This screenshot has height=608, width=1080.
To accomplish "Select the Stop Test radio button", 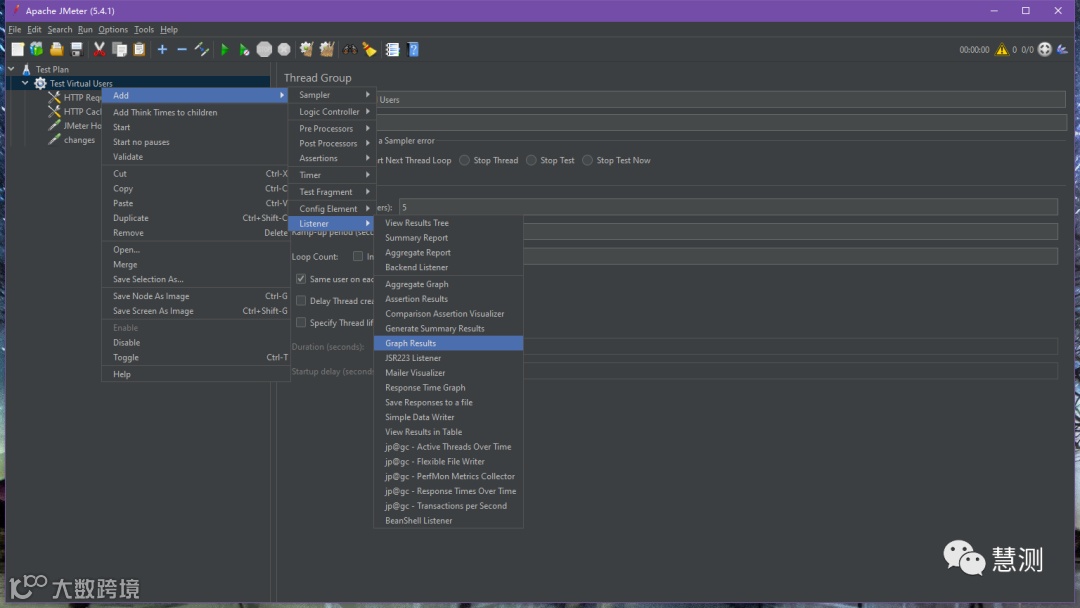I will click(531, 160).
